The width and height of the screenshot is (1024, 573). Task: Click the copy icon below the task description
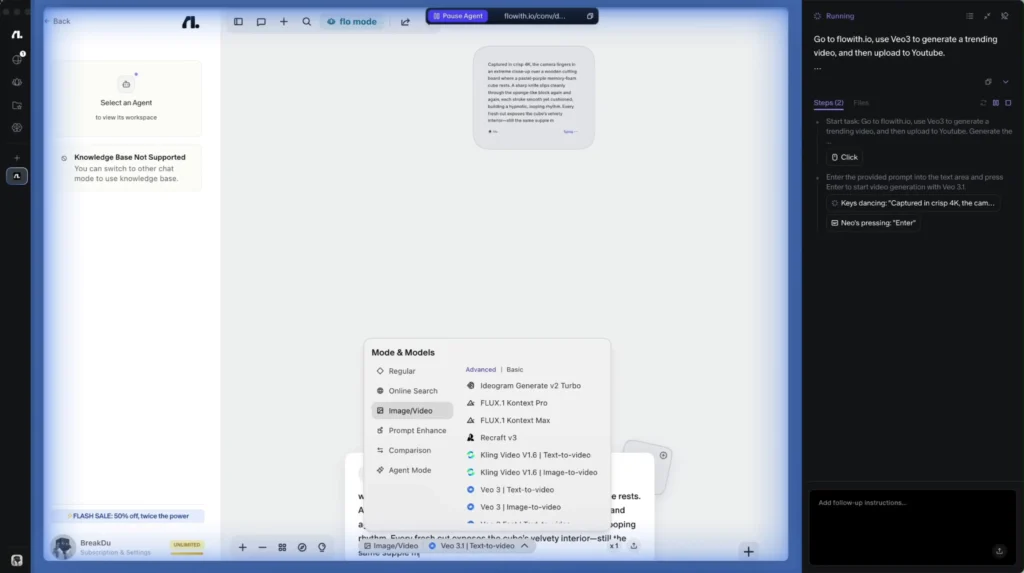[x=988, y=82]
